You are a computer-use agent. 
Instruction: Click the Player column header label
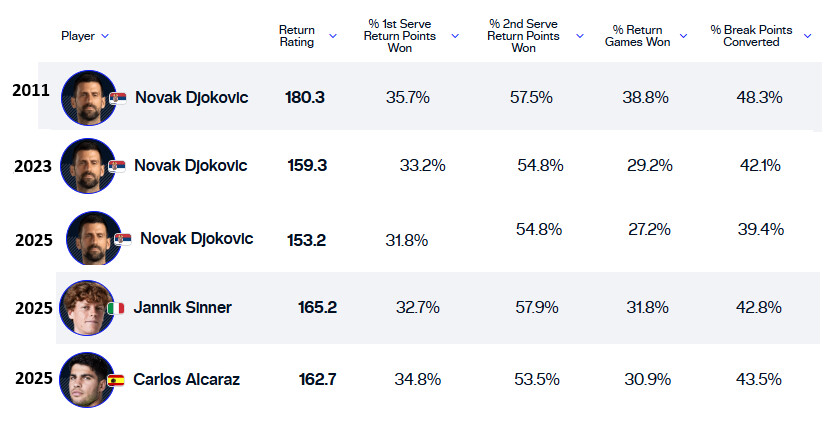(78, 36)
